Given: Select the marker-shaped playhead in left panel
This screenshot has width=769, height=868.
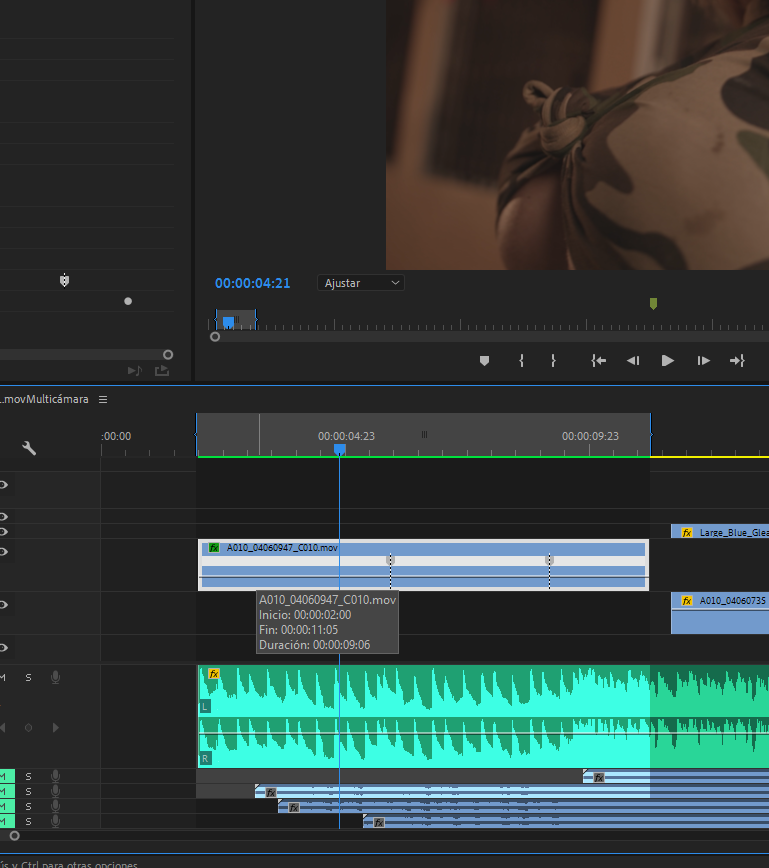Looking at the screenshot, I should pos(64,281).
